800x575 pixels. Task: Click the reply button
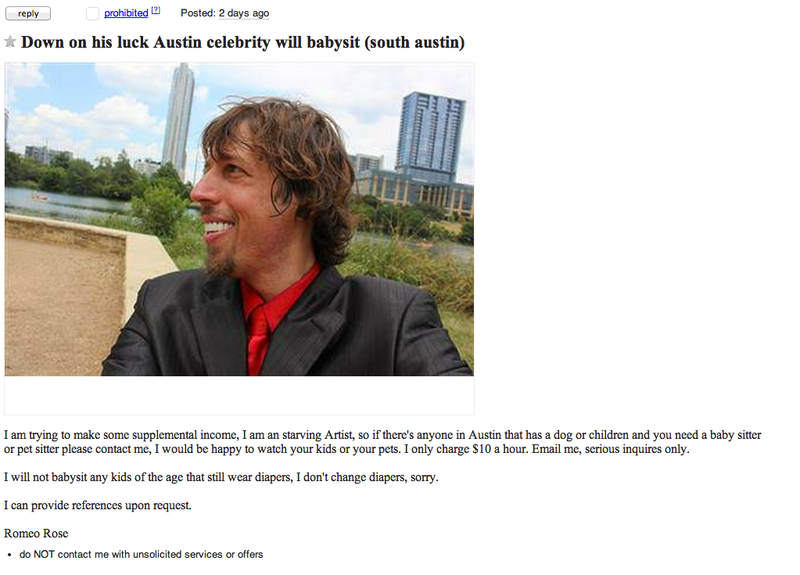[x=28, y=13]
